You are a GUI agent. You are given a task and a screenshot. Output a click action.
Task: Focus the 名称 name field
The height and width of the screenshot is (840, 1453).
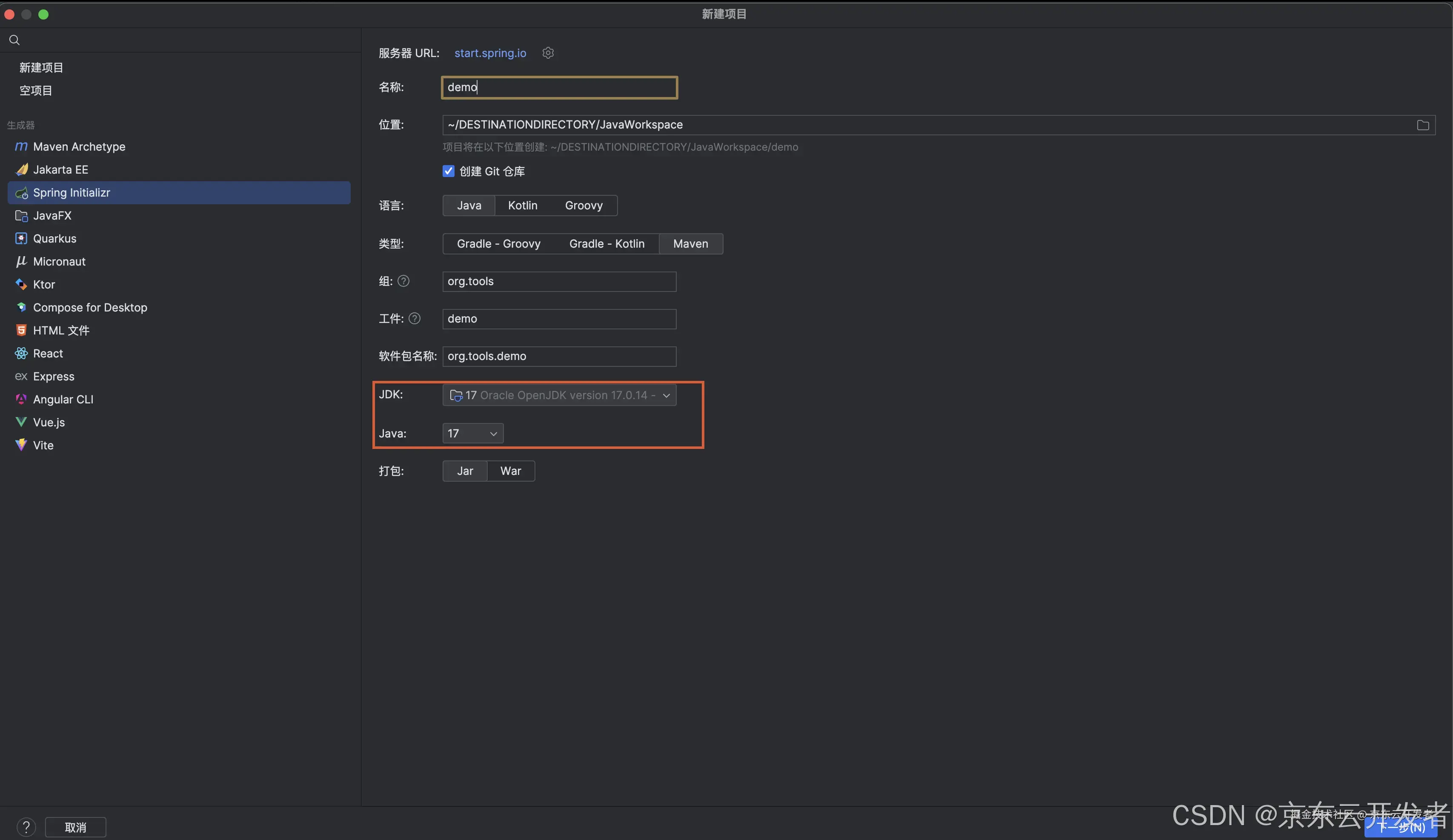click(559, 88)
